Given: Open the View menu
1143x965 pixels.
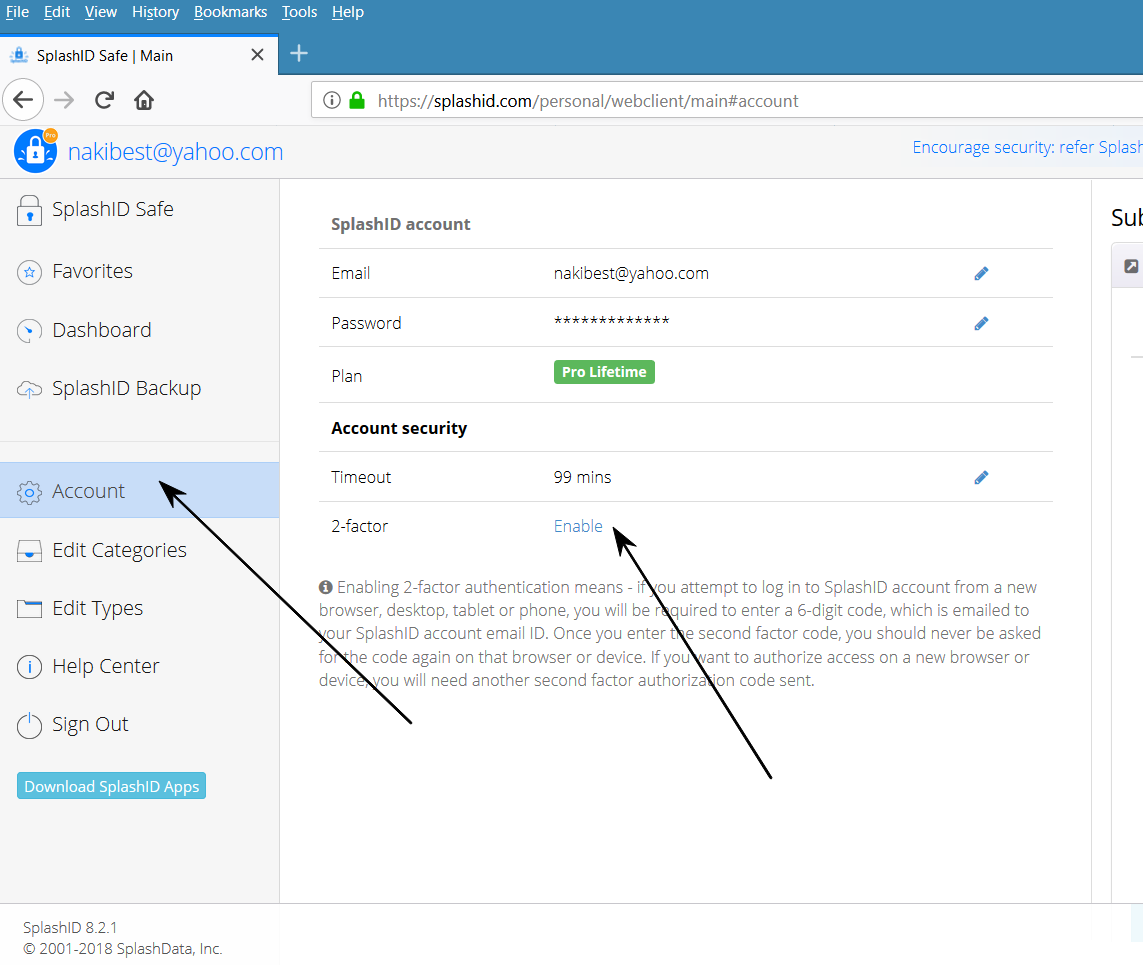Looking at the screenshot, I should [x=101, y=12].
